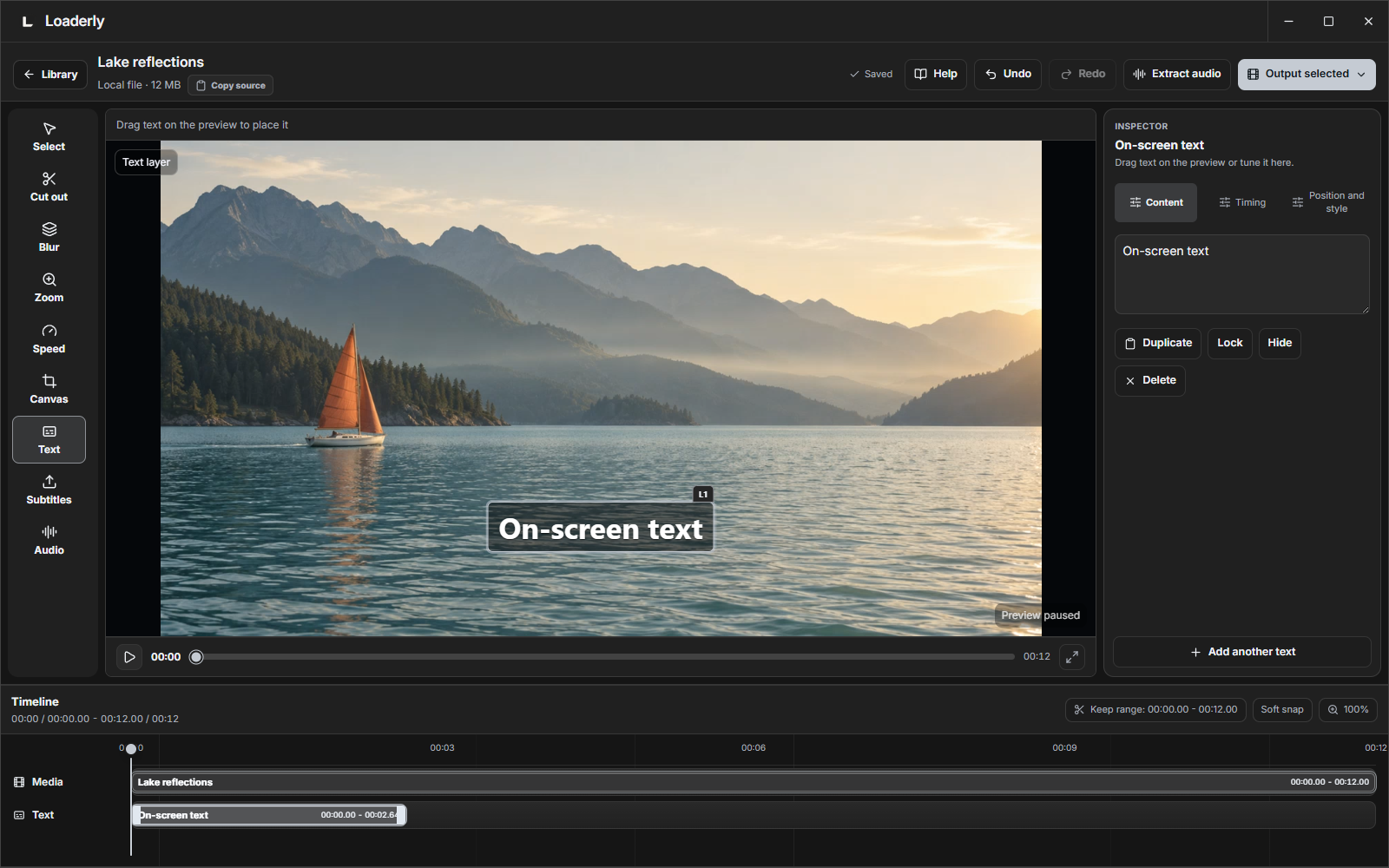Open the Zoom tool

(49, 288)
